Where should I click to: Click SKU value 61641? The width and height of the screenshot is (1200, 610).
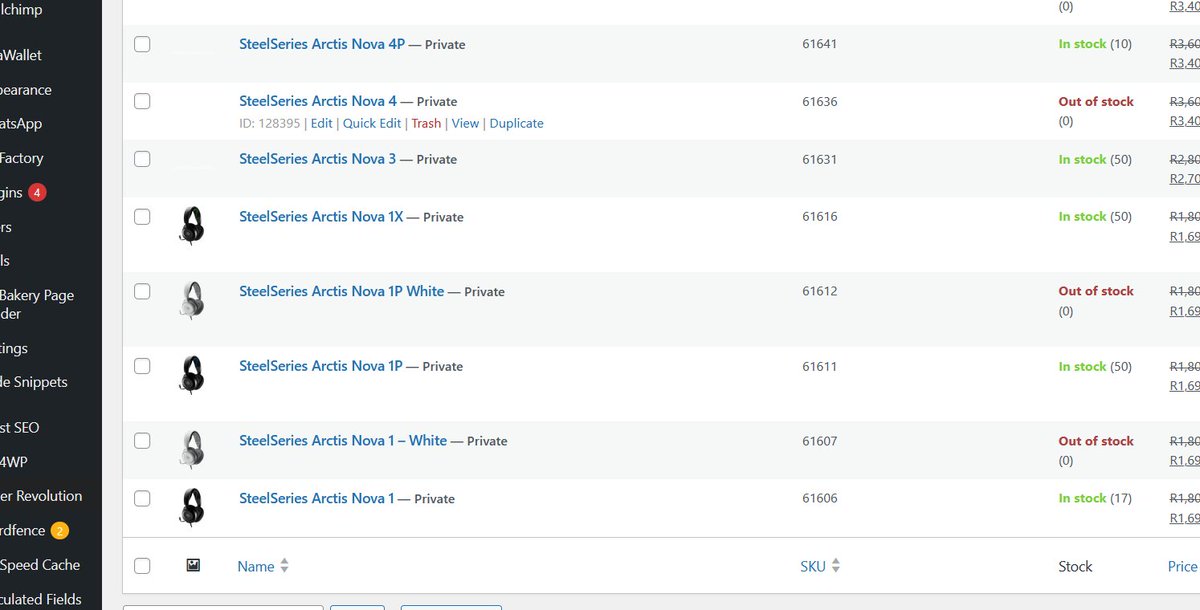[x=819, y=44]
